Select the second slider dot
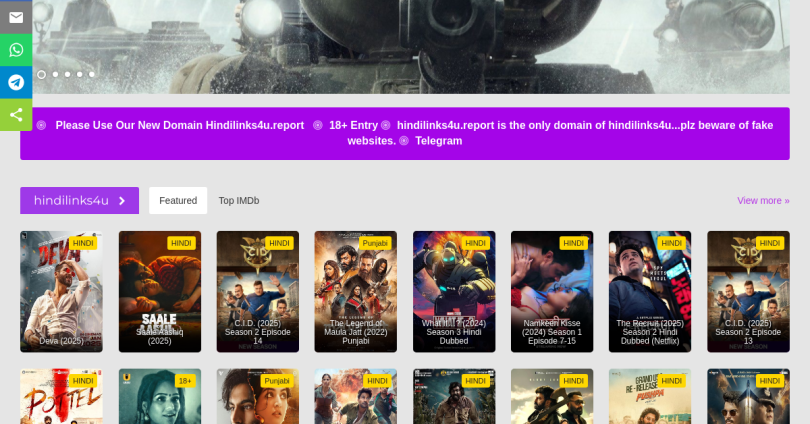The width and height of the screenshot is (810, 424). pyautogui.click(x=55, y=74)
